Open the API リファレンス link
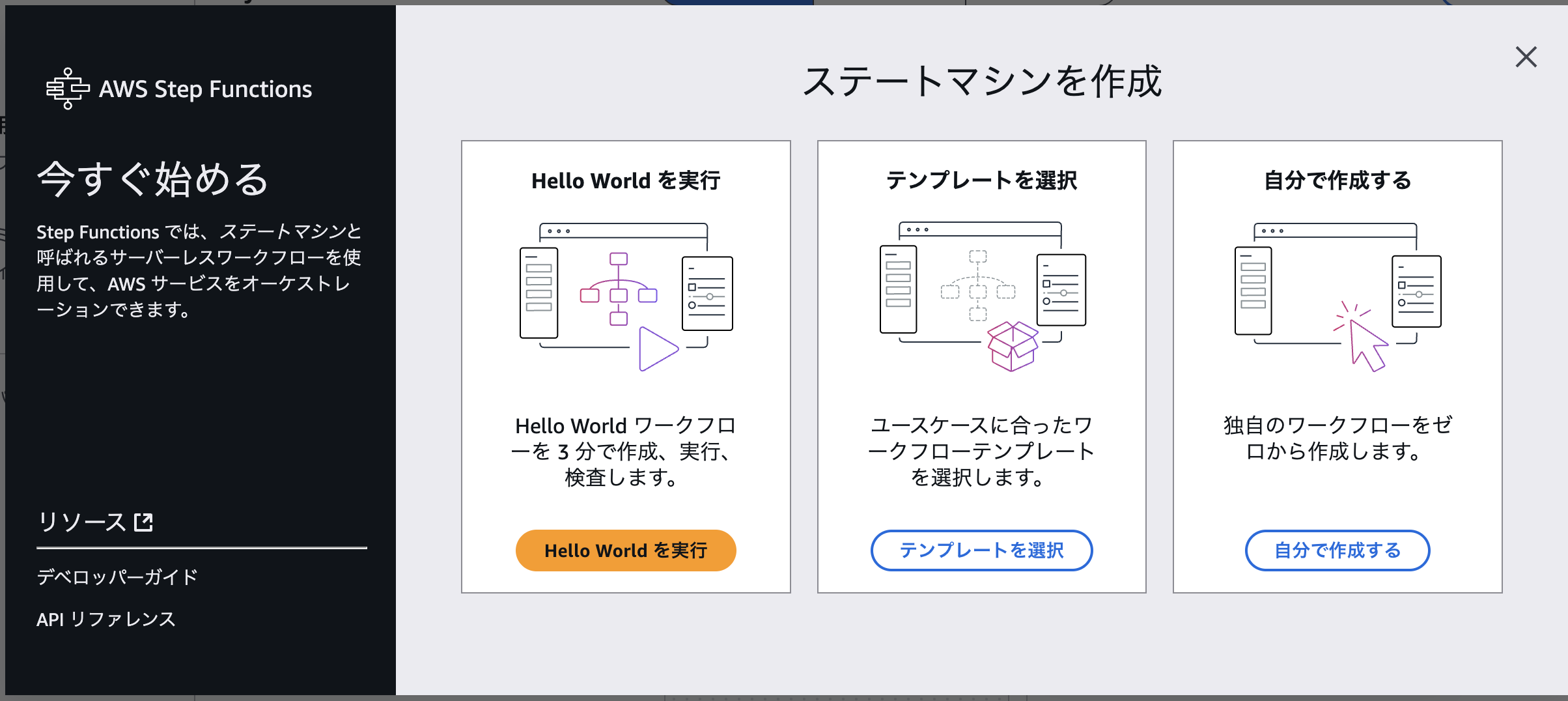This screenshot has width=1568, height=701. click(105, 619)
